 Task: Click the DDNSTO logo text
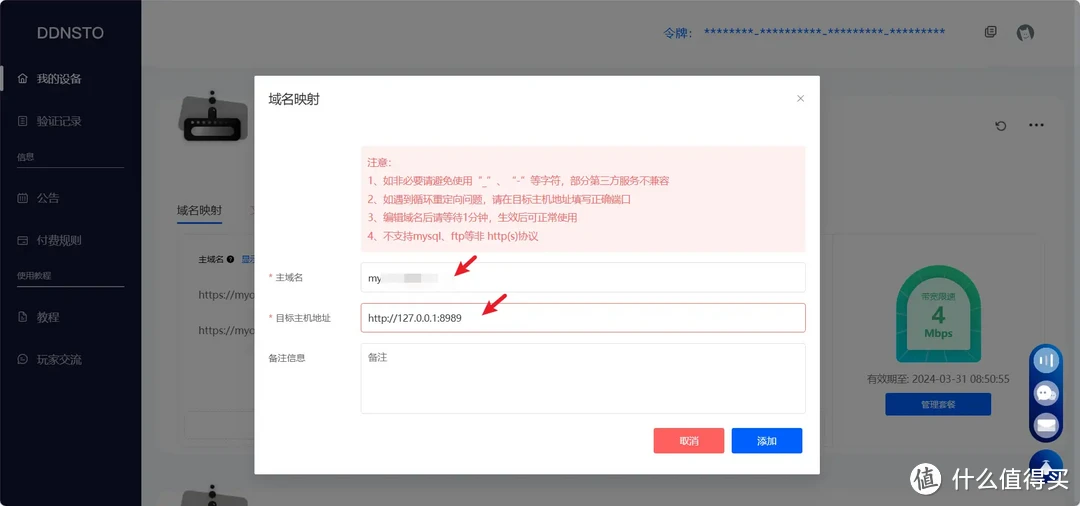coord(70,33)
